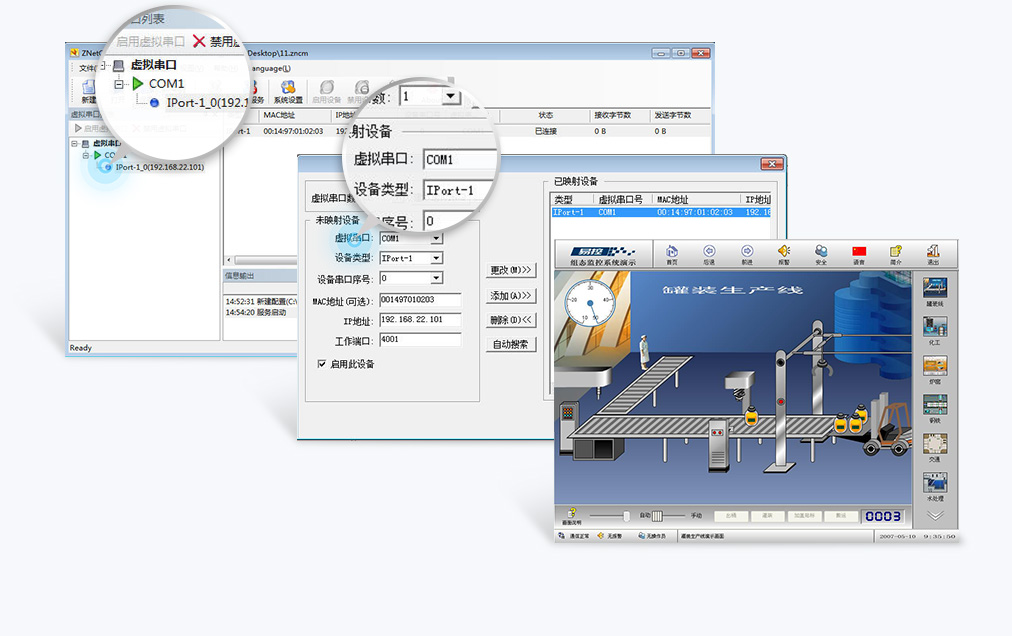This screenshot has width=1012, height=636.
Task: Click the 14:54:20 服务启动 log line
Action: tap(256, 313)
